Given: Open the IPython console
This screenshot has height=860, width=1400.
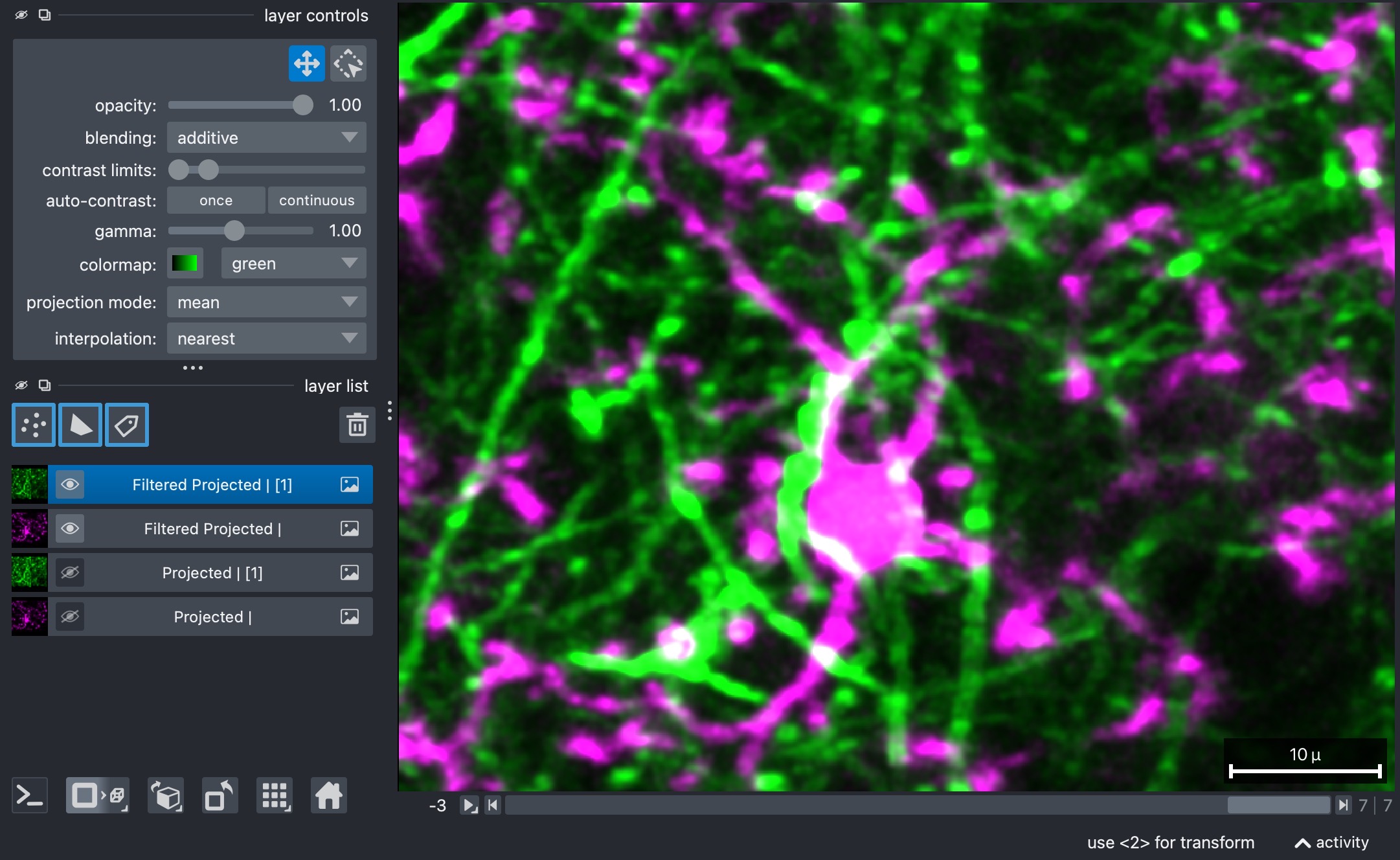Looking at the screenshot, I should pyautogui.click(x=30, y=795).
